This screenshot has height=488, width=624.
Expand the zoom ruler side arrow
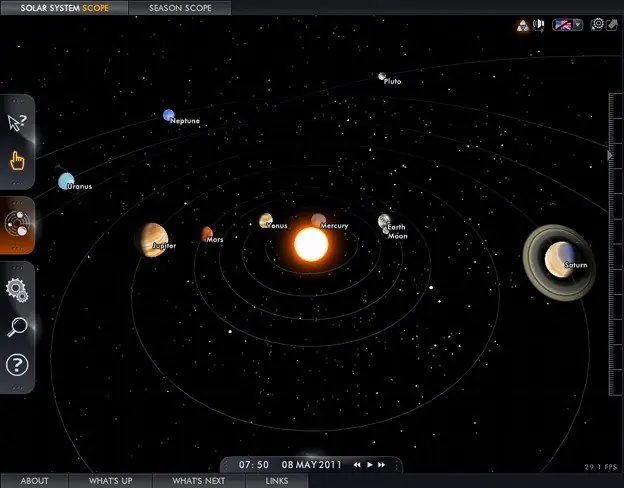pos(609,155)
